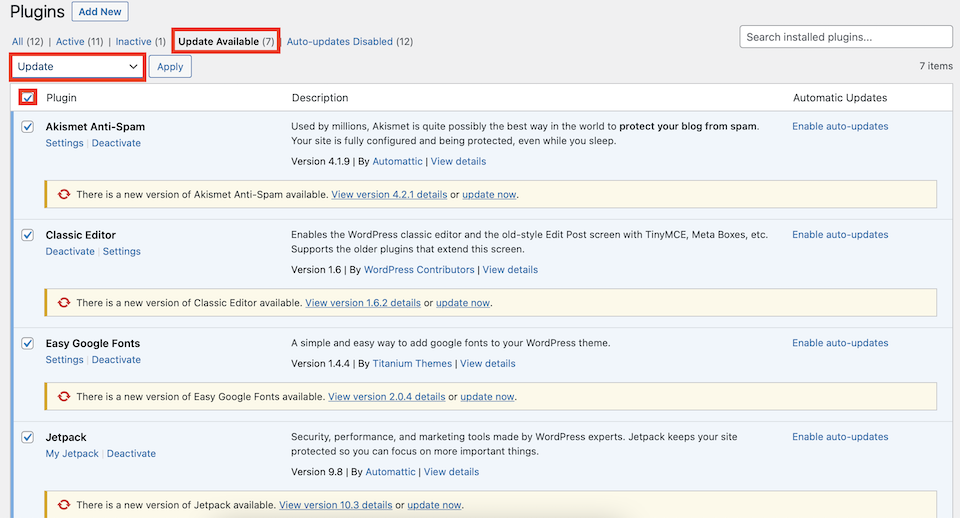This screenshot has height=518, width=960.
Task: Deselect the Easy Google Fonts checkbox
Action: tap(28, 343)
